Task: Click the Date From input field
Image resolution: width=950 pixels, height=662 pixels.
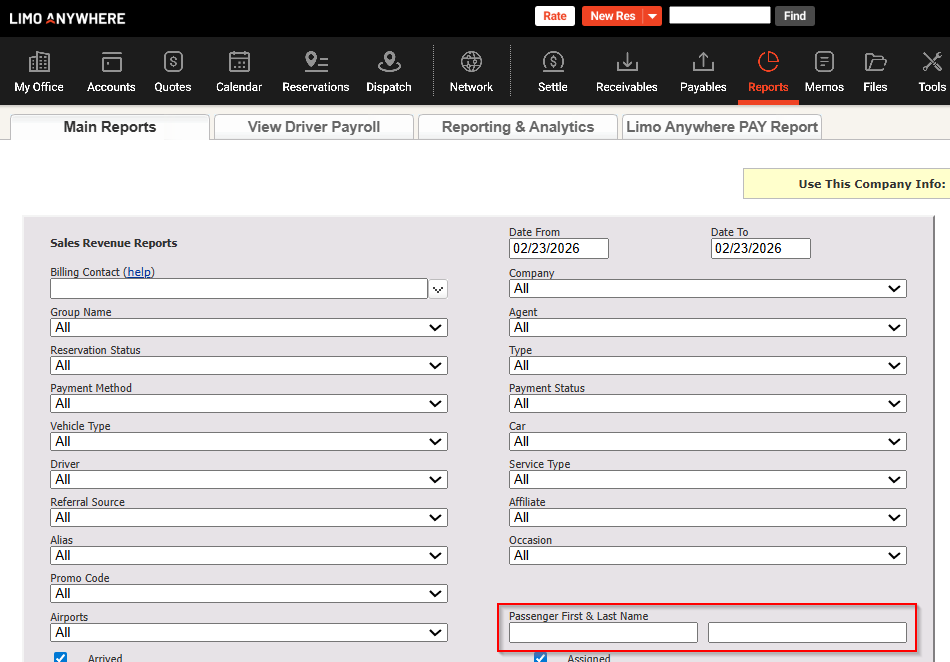Action: pos(558,249)
